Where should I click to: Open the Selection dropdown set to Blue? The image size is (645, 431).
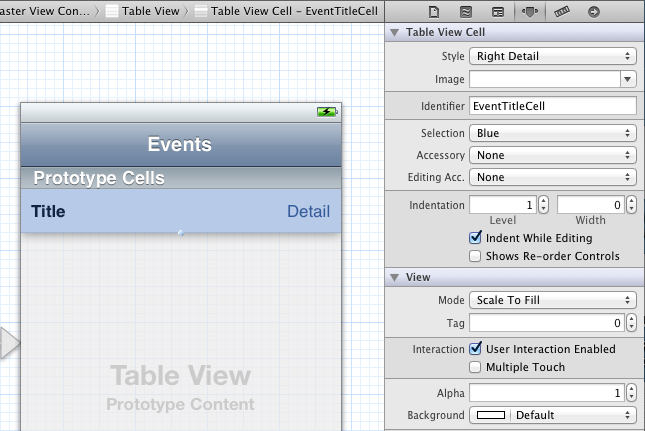(553, 133)
